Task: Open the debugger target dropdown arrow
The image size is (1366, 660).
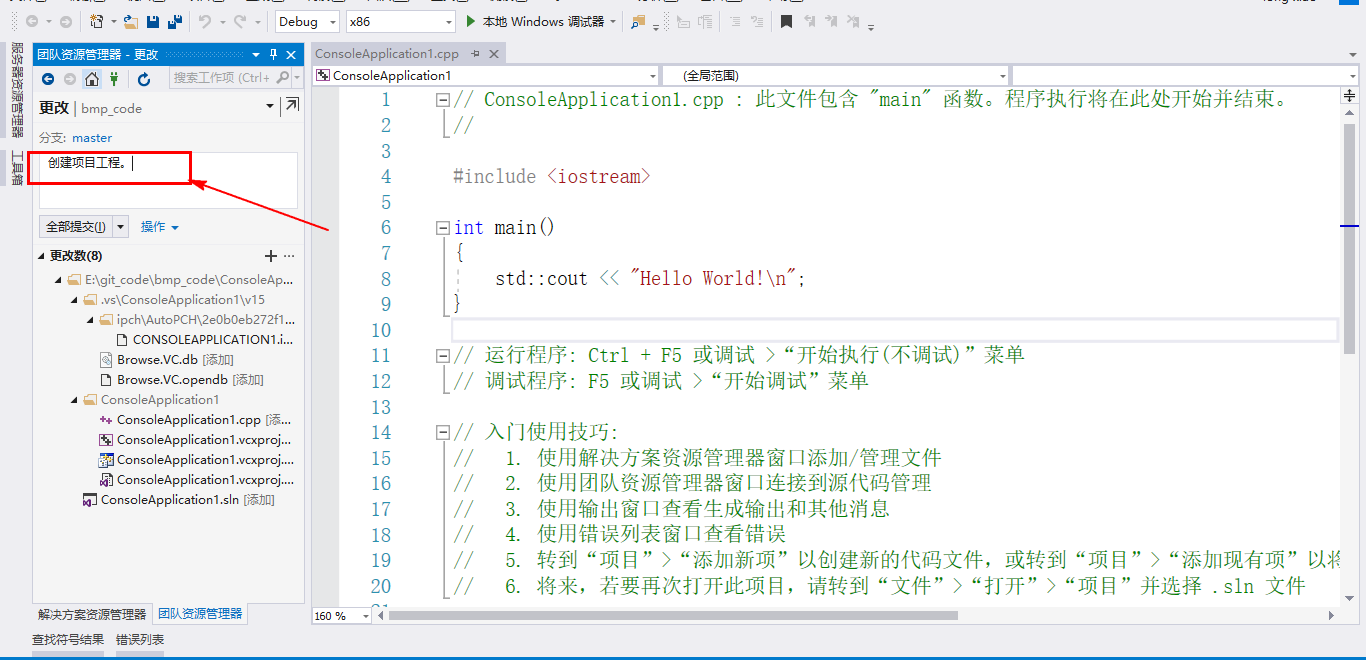Action: [x=612, y=21]
